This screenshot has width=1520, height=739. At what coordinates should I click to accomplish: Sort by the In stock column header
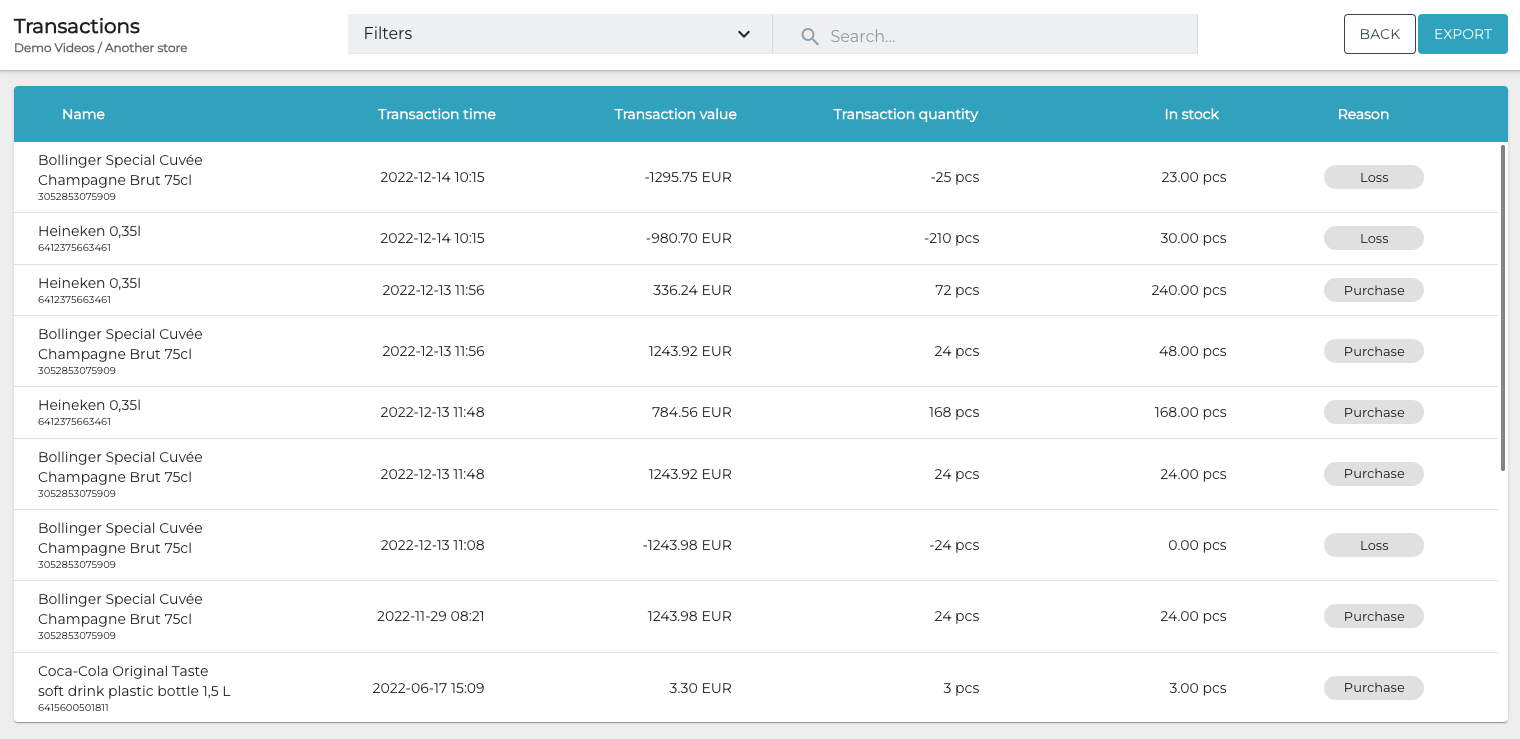point(1191,114)
